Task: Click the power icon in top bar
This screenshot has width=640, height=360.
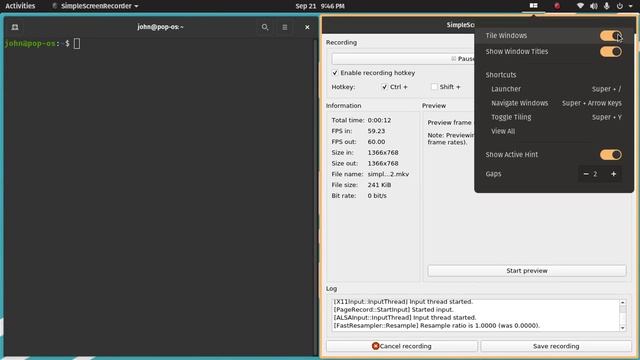Action: click(620, 6)
